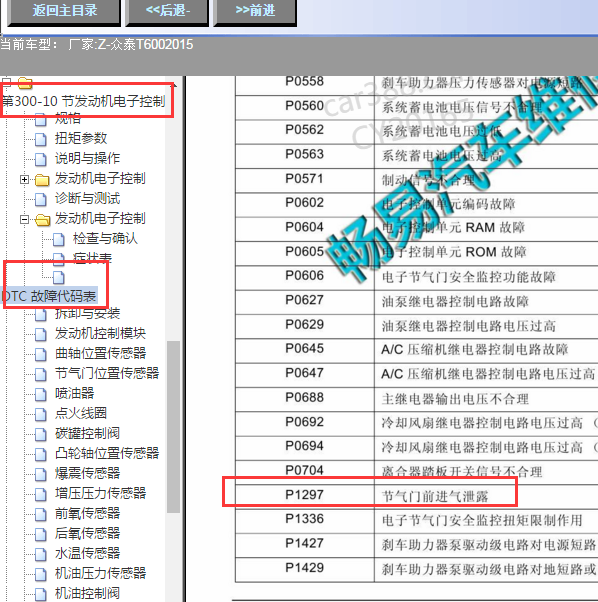Viewport: 598px width, 602px height.
Task: Open the 喷油器 page icon
Action: tap(41, 394)
